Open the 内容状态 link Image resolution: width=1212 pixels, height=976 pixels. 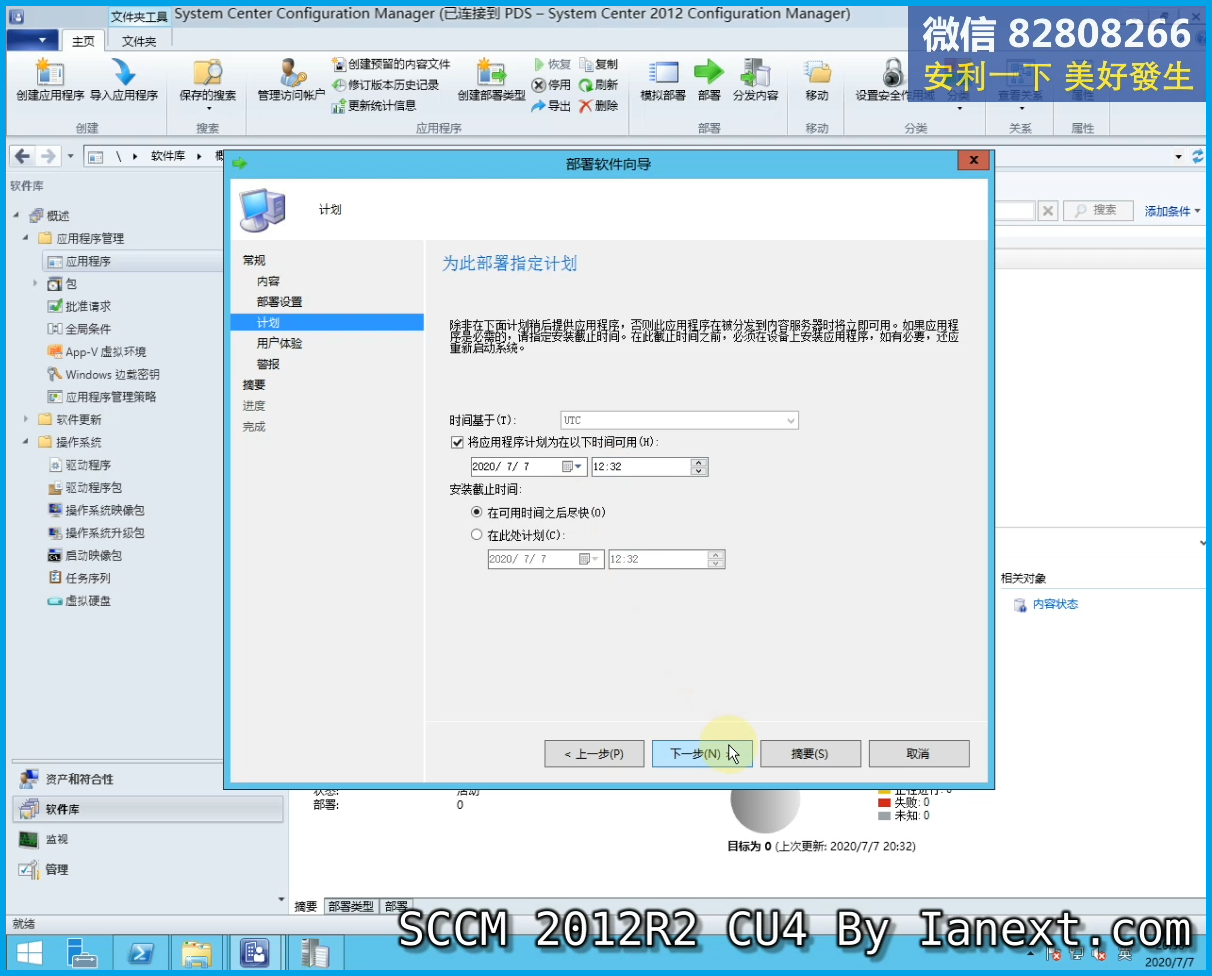(x=1055, y=604)
